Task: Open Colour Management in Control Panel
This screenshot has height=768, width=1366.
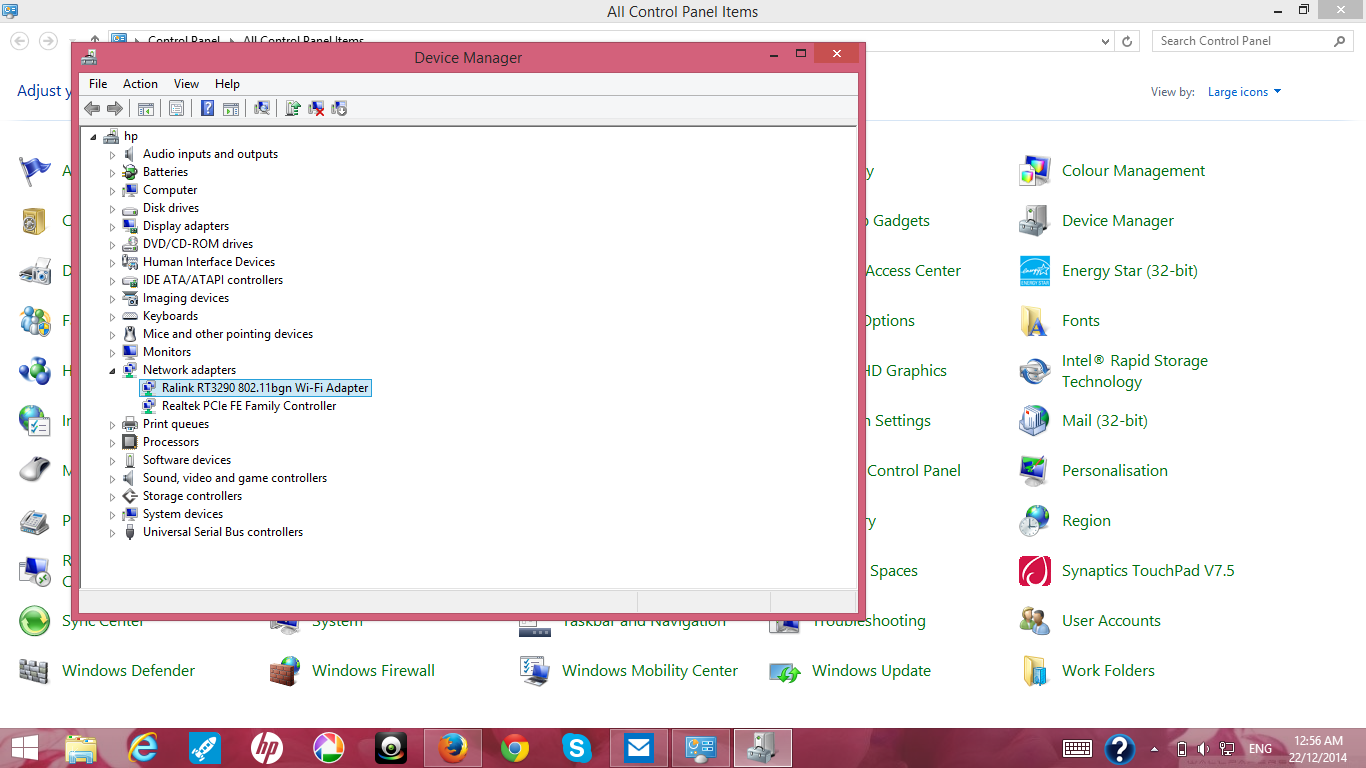Action: tap(1134, 171)
